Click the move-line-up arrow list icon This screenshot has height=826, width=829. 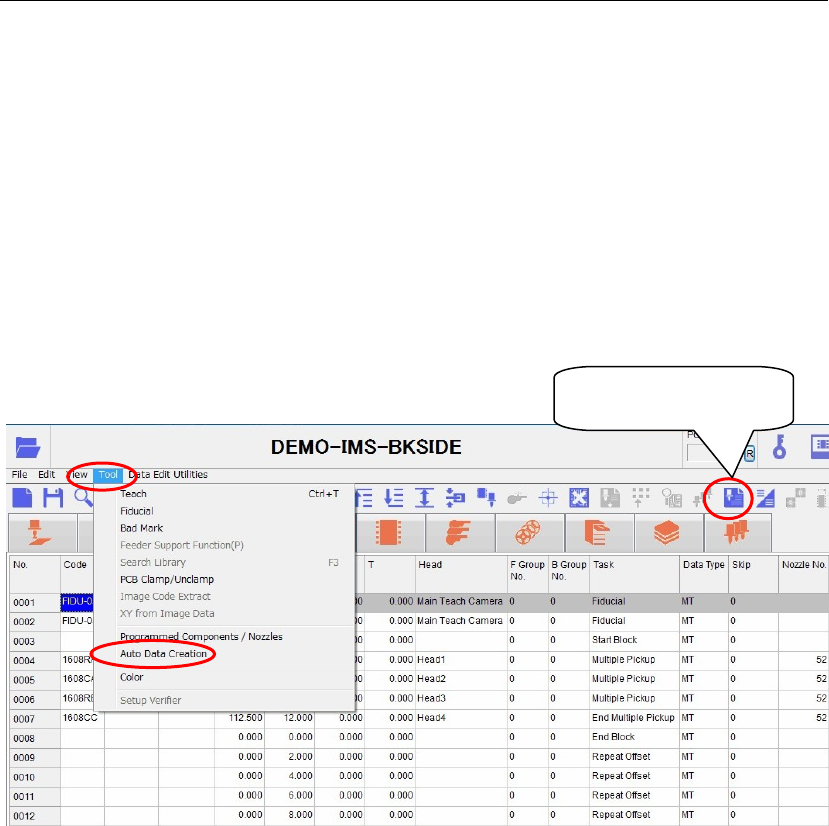[364, 498]
